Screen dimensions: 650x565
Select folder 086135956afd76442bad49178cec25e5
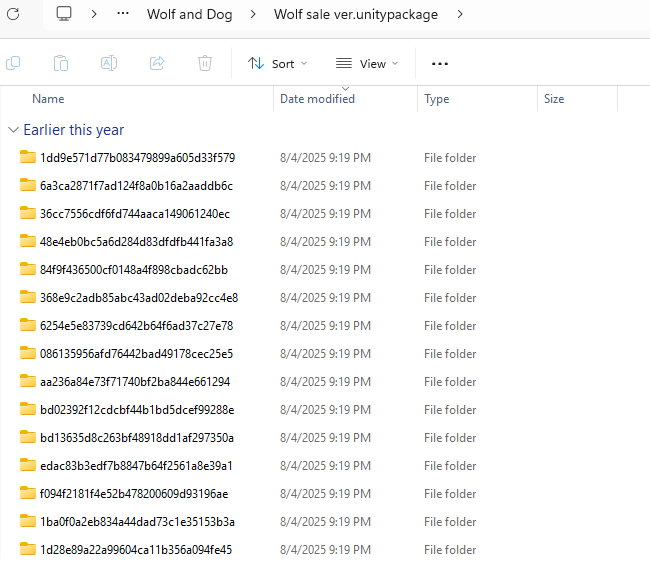tap(136, 354)
